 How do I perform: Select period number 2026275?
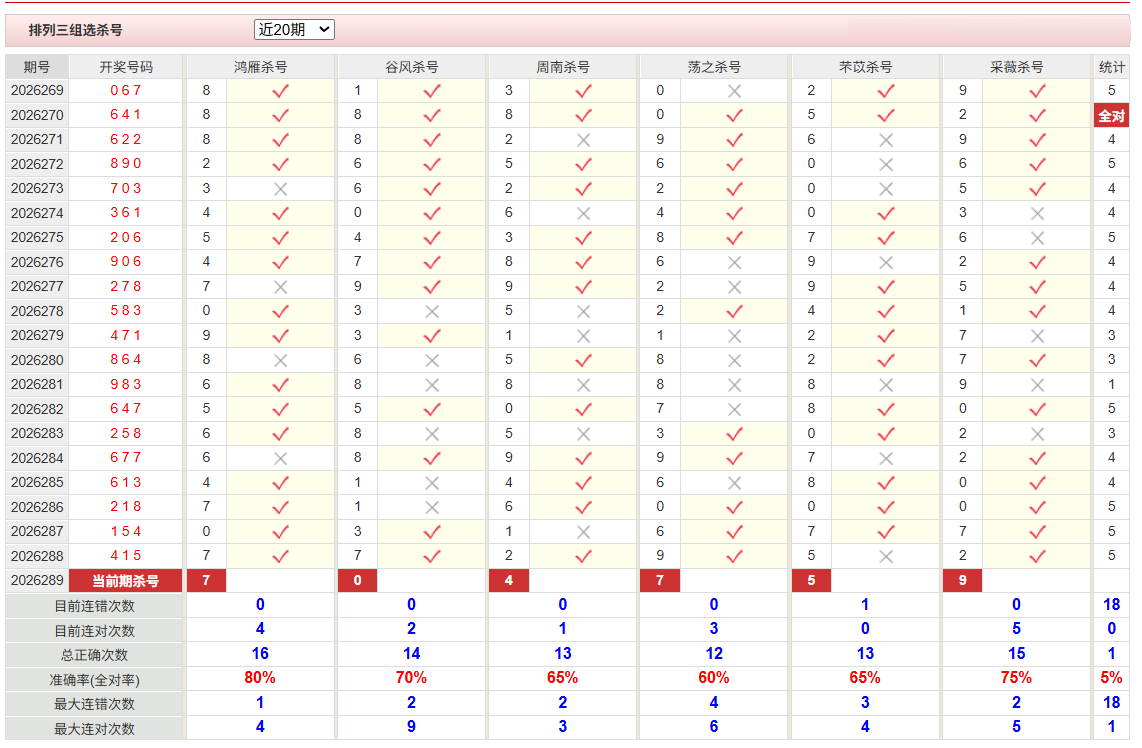37,237
